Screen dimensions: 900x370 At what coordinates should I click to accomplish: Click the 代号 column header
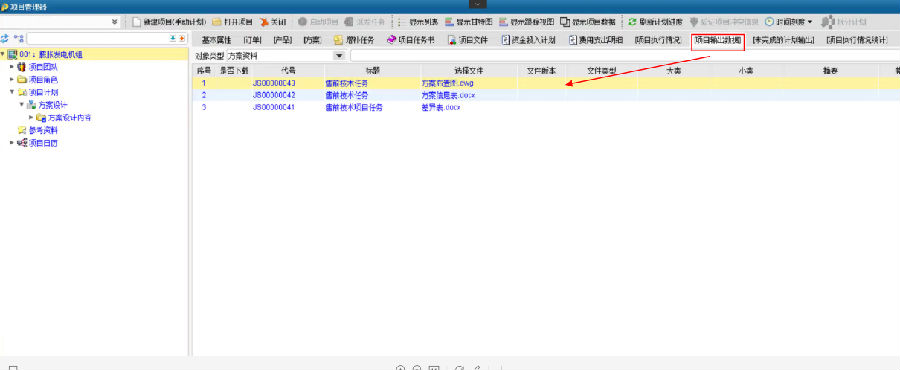[x=288, y=71]
